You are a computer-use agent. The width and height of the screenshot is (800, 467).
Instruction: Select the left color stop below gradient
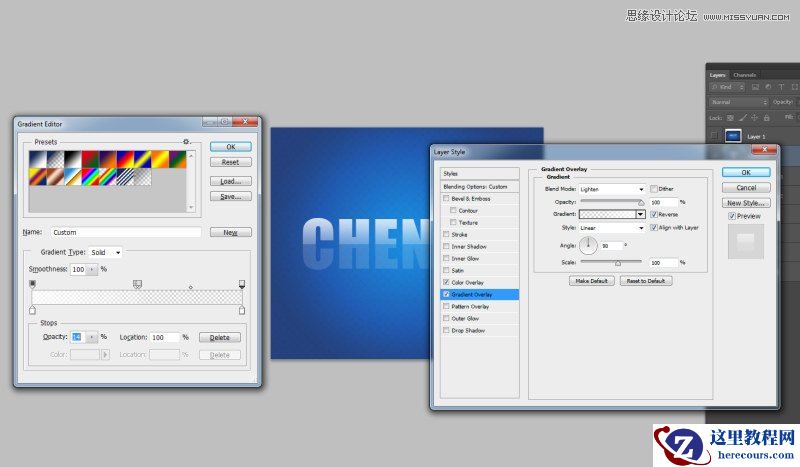[x=33, y=310]
